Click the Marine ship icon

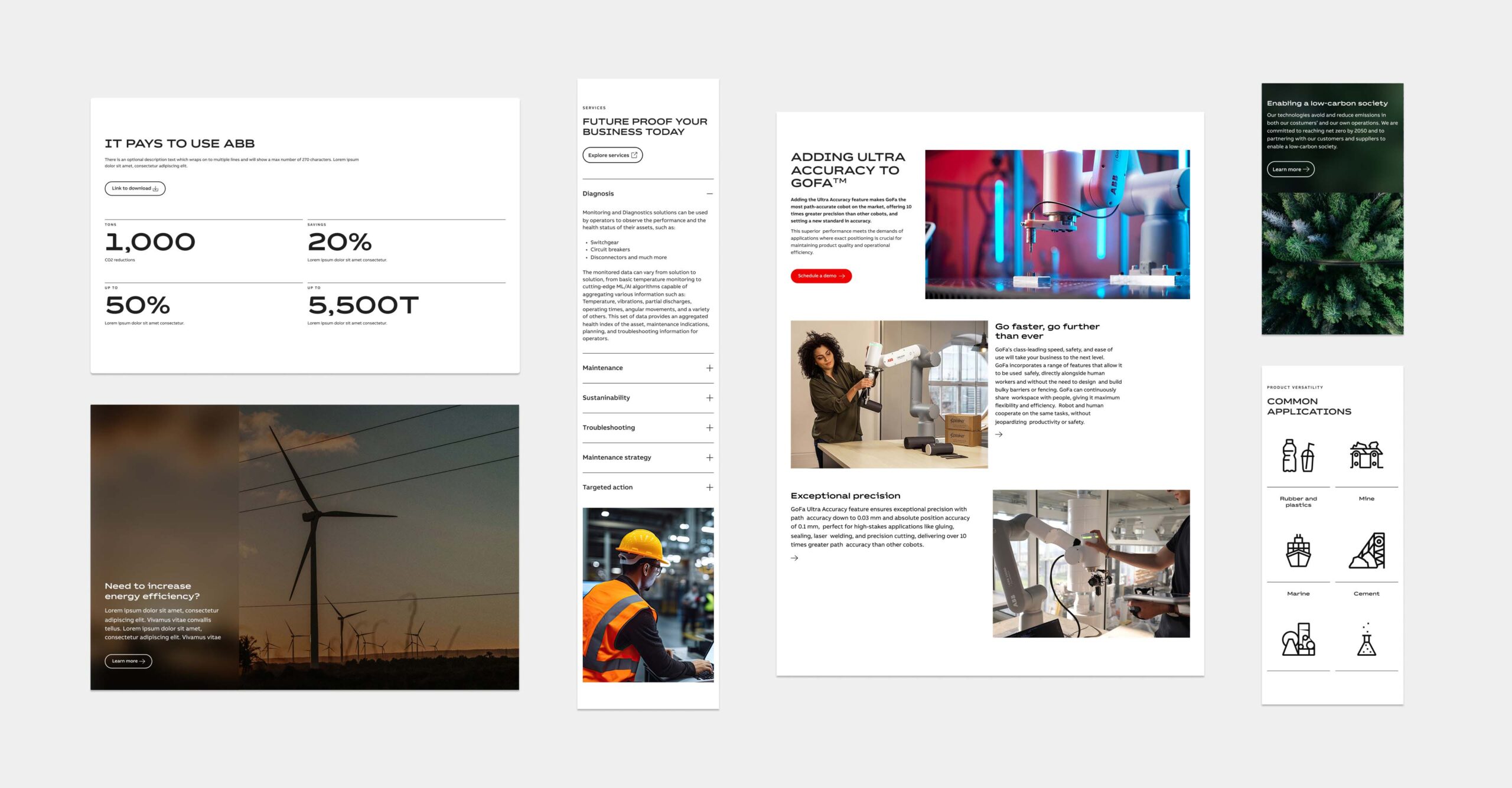click(x=1298, y=551)
